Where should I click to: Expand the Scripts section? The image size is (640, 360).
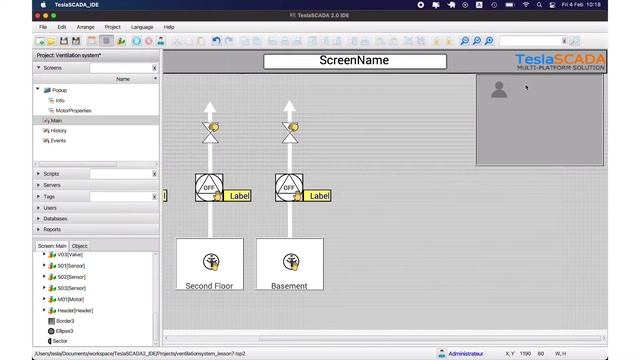coord(38,174)
